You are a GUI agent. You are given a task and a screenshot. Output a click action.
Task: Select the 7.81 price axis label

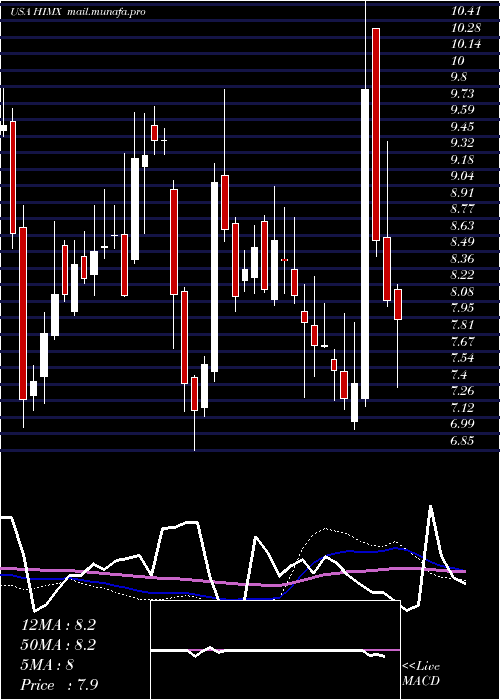click(x=463, y=325)
